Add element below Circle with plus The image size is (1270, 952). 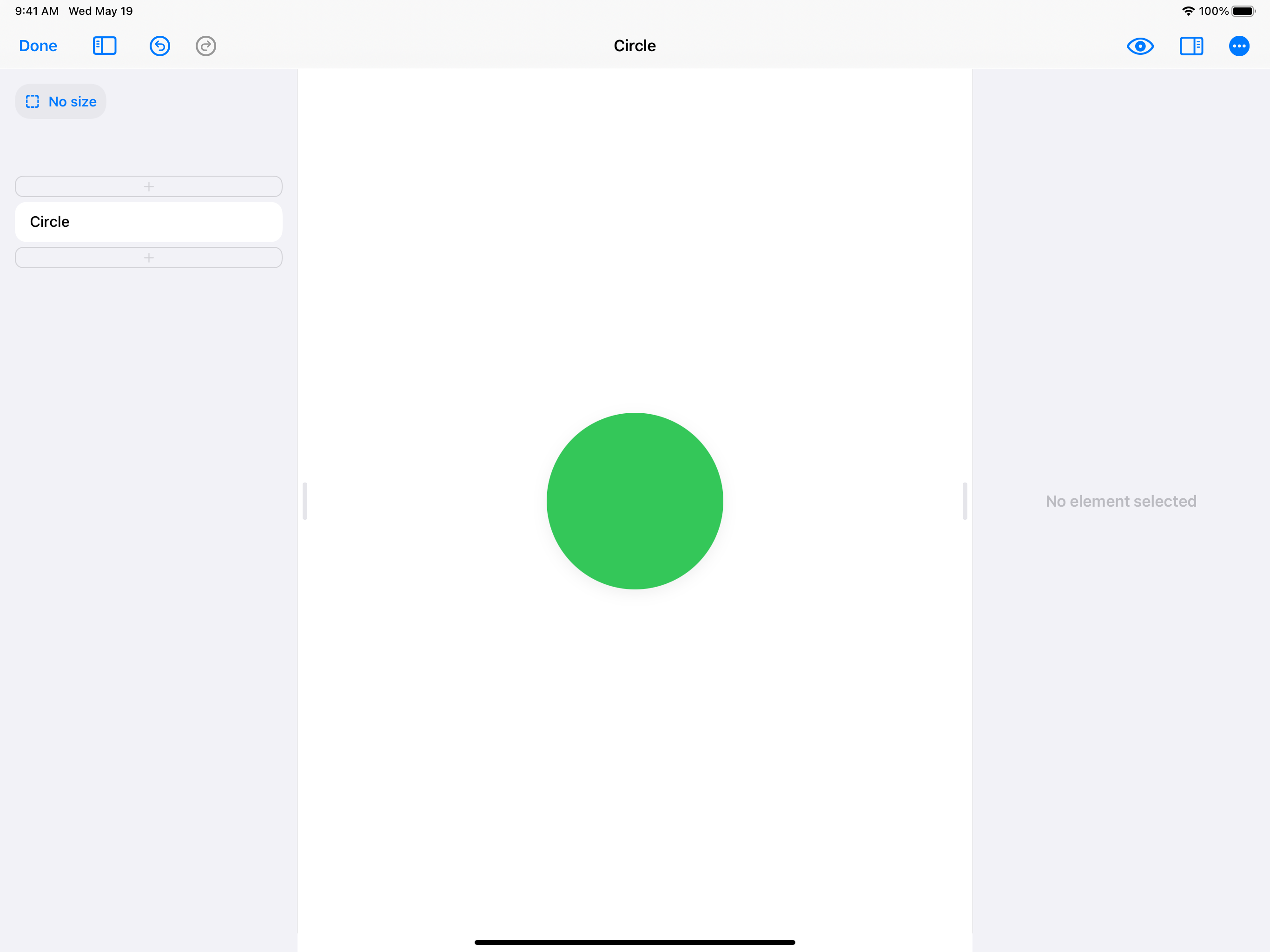(x=149, y=258)
